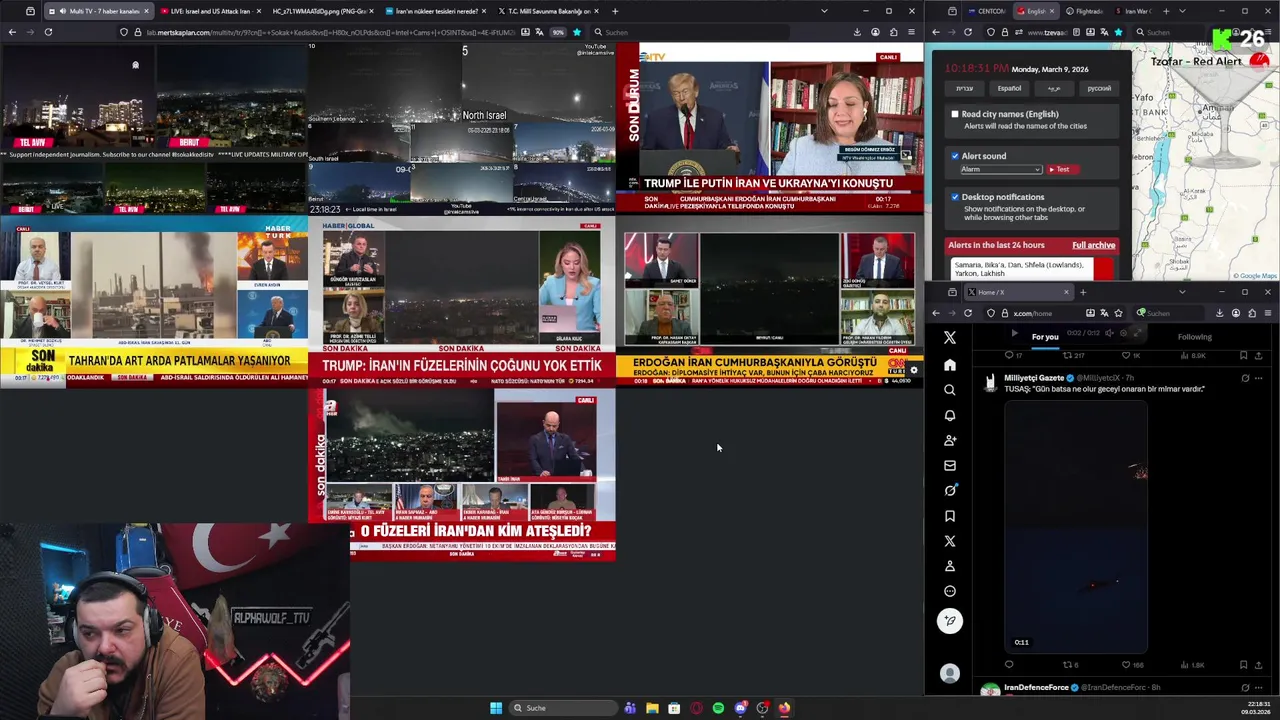Open Bookmarks in X sidebar

coord(950,516)
